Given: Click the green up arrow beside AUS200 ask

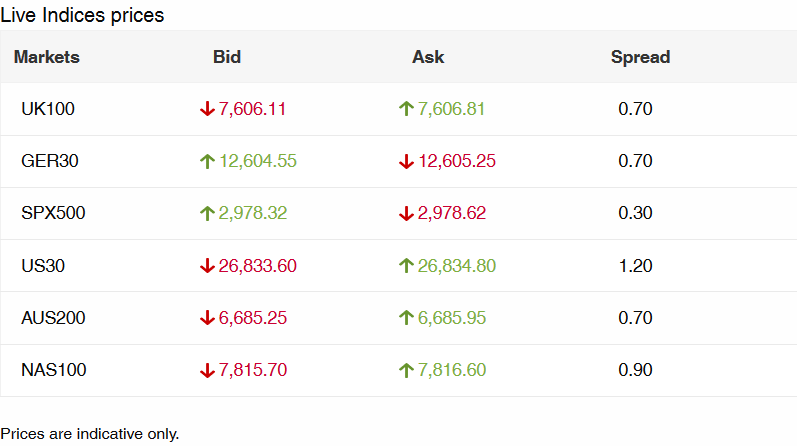Looking at the screenshot, I should [406, 318].
